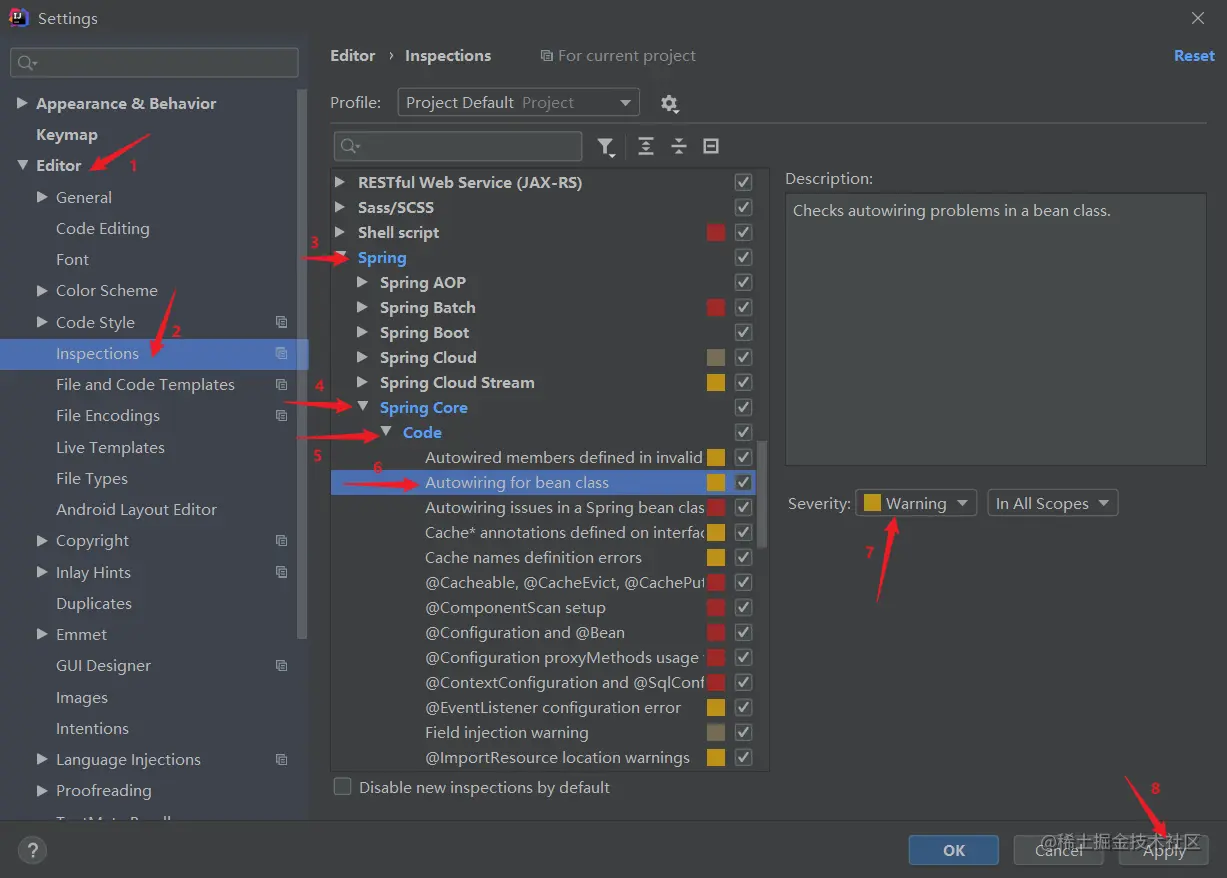Click the Apply button
The height and width of the screenshot is (878, 1227).
tap(1163, 850)
